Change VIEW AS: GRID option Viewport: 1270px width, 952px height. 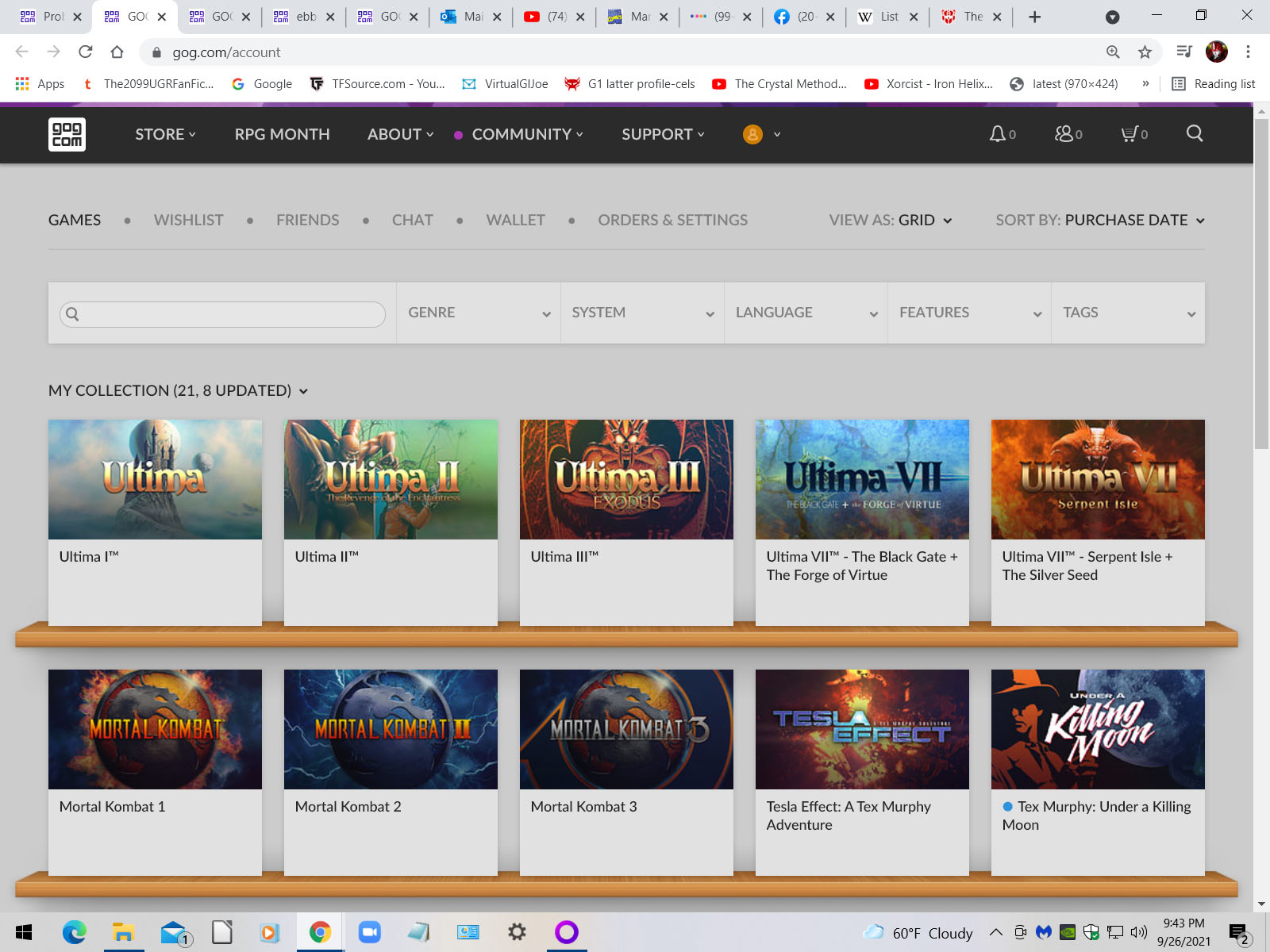pos(891,220)
